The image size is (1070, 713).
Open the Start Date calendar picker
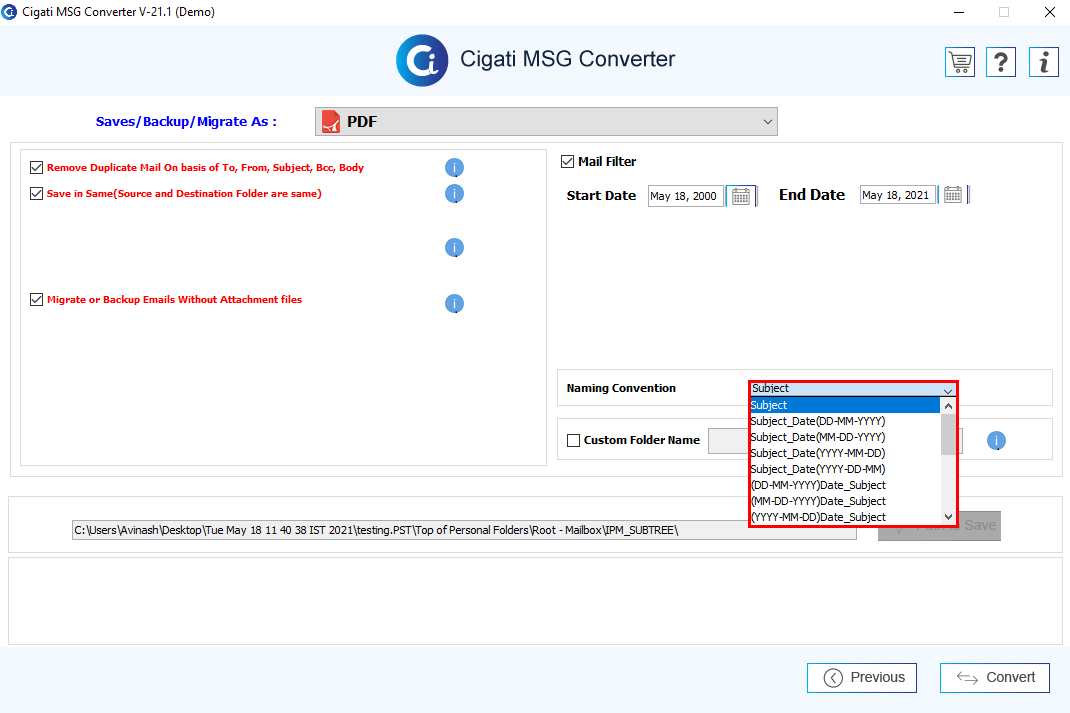741,196
